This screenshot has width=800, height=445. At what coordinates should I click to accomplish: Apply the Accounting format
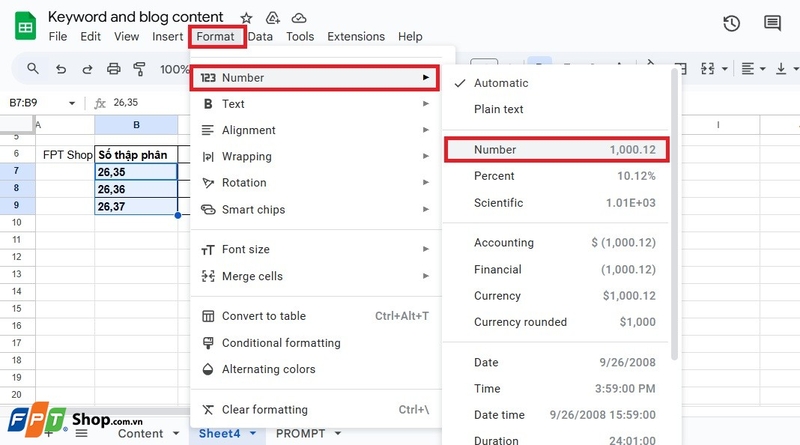556,242
